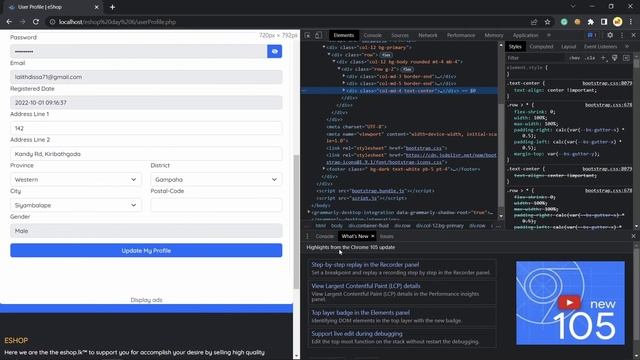Click the Styles filter input
Viewport: 640px width, 360px height.
coord(536,58)
